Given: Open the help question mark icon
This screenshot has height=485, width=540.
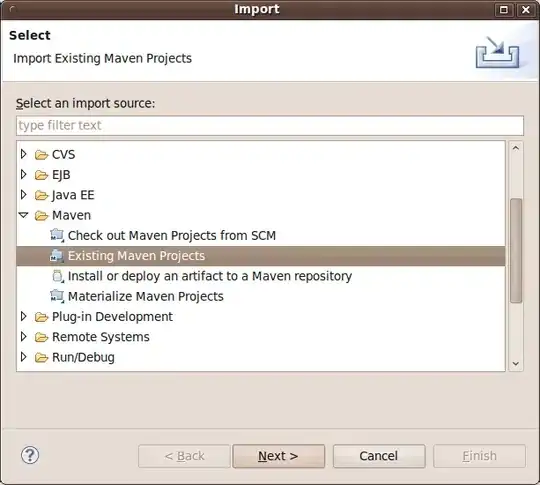Looking at the screenshot, I should click(30, 455).
